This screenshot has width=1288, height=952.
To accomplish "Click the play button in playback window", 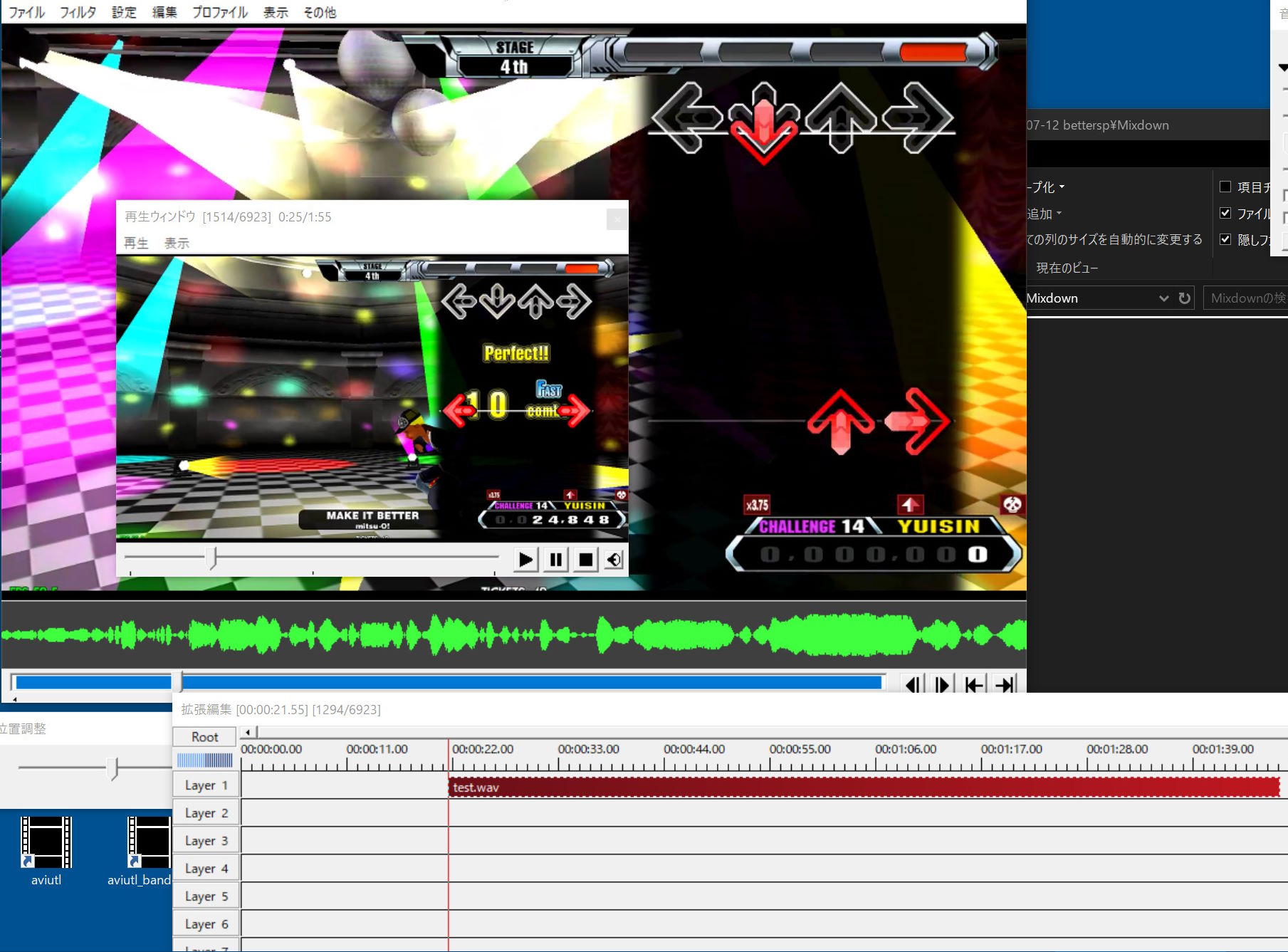I will point(525,560).
